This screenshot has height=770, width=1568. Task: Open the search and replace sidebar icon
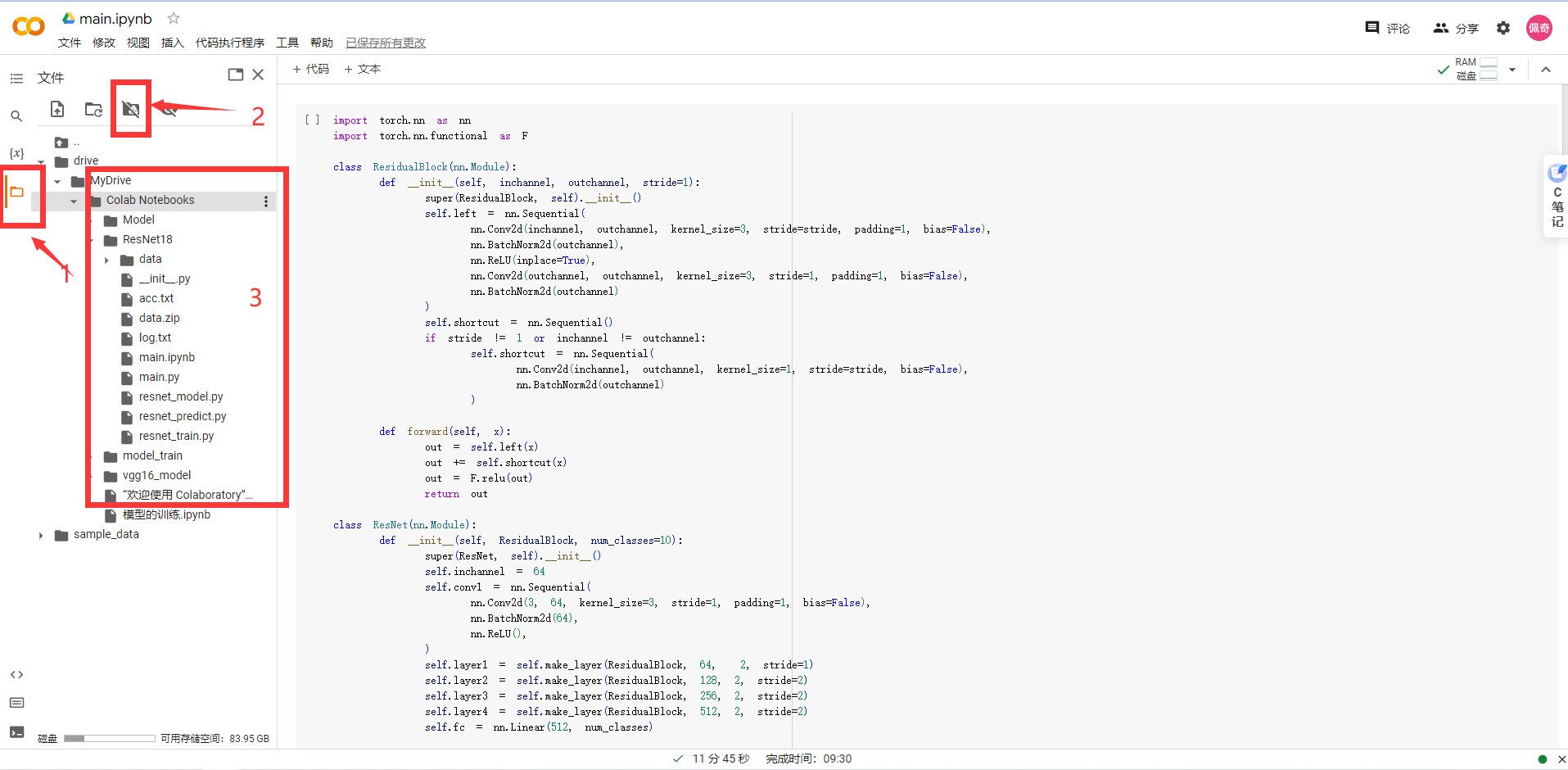(16, 116)
